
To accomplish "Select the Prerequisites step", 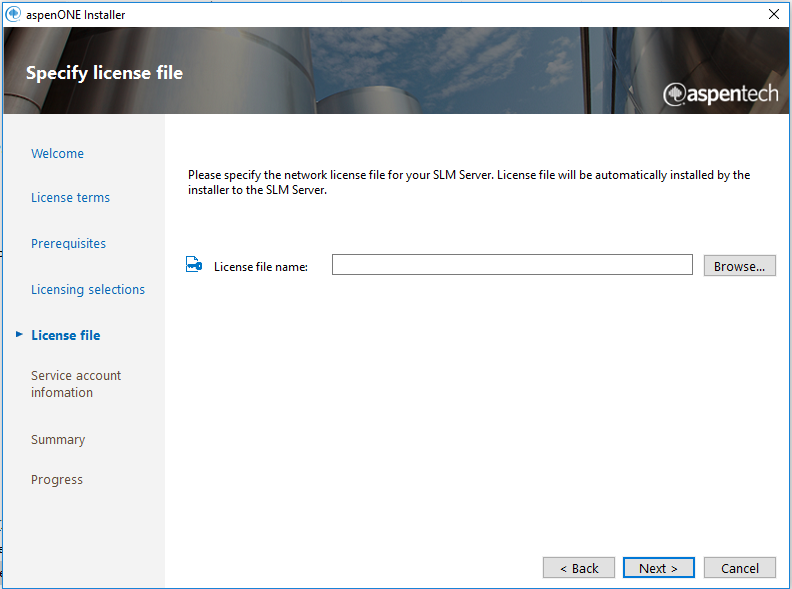I will pyautogui.click(x=68, y=243).
